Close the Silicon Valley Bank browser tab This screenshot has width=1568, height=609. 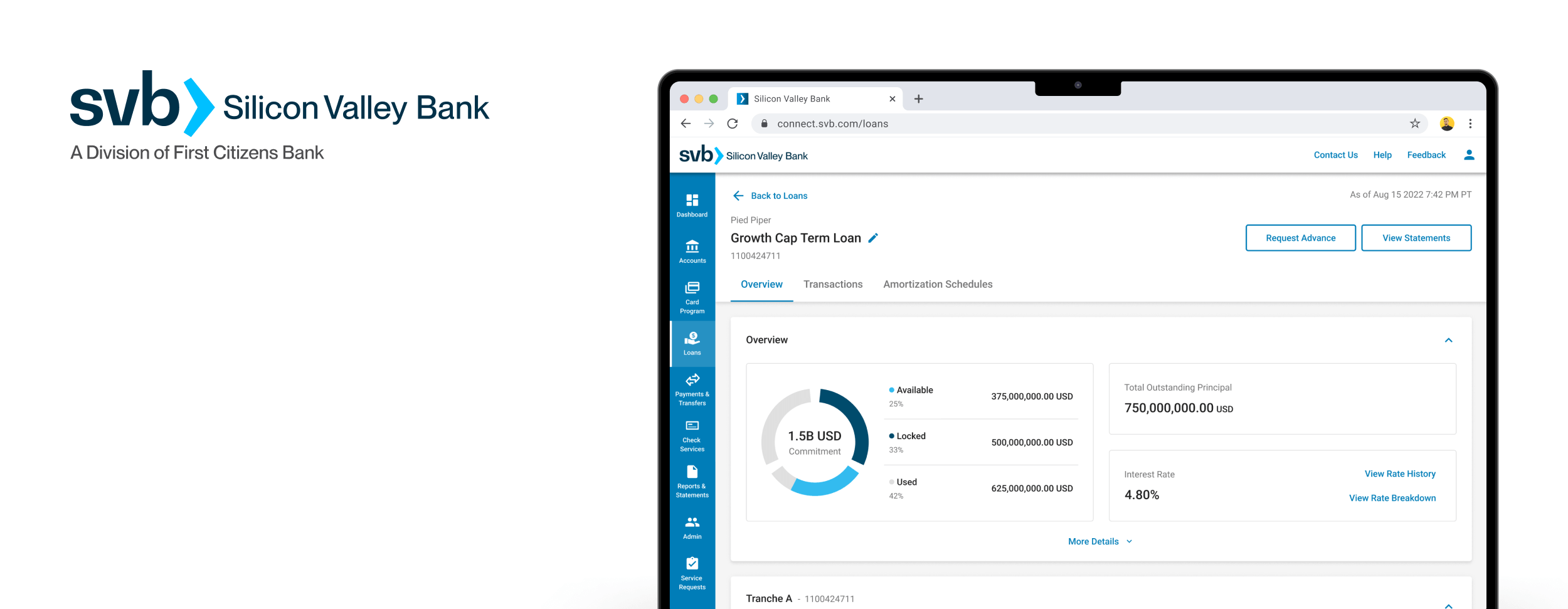coord(892,99)
